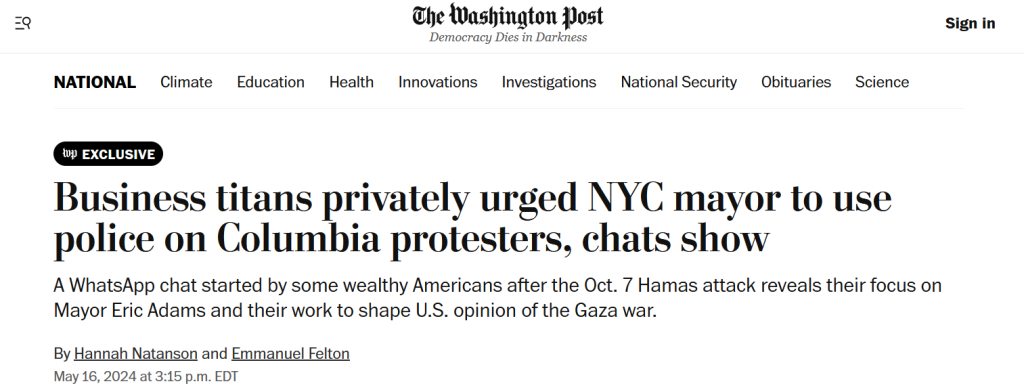The image size is (1024, 390).
Task: Visit National Security section
Action: click(679, 82)
